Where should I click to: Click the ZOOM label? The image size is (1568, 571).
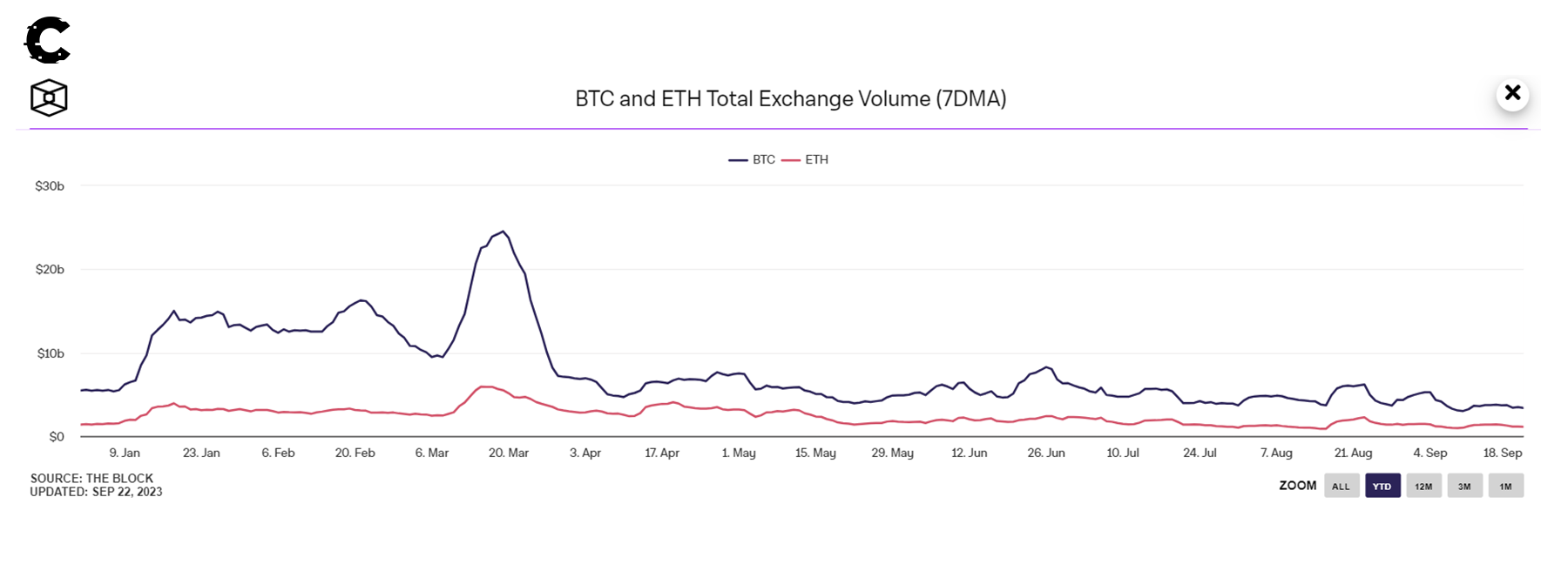point(1297,486)
